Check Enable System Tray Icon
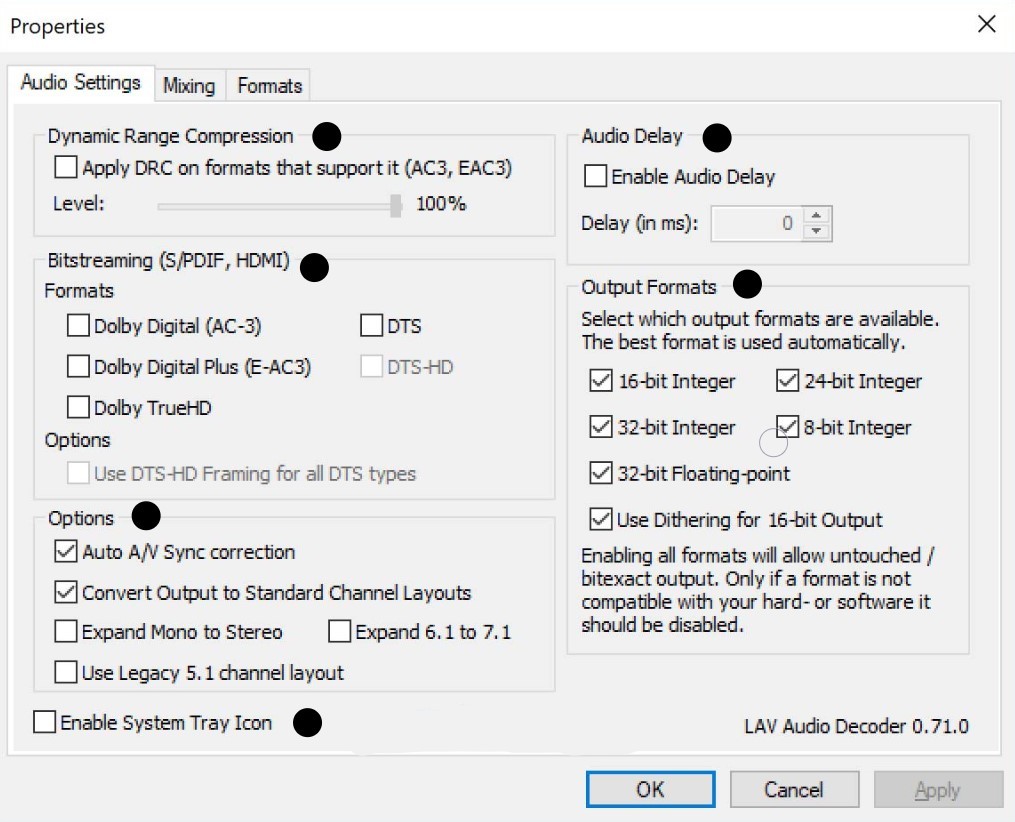The height and width of the screenshot is (822, 1015). 45,722
